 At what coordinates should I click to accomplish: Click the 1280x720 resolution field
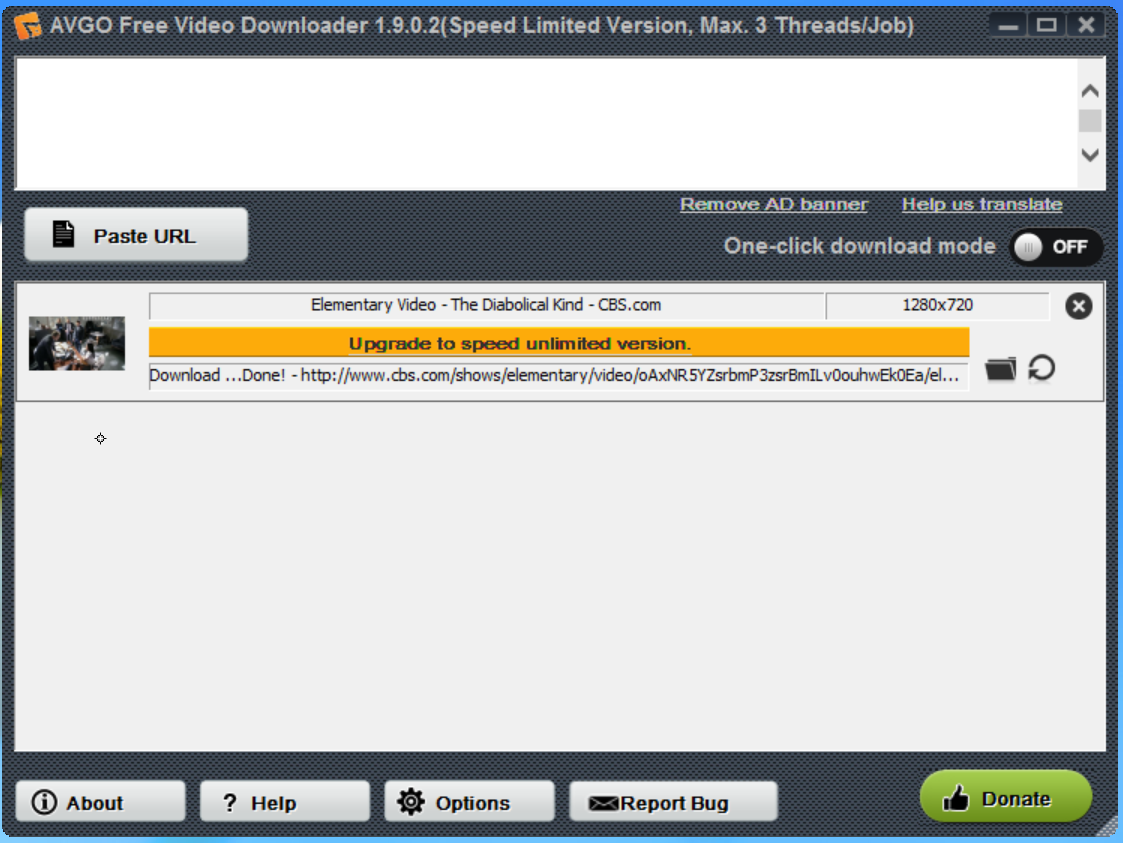click(x=938, y=306)
